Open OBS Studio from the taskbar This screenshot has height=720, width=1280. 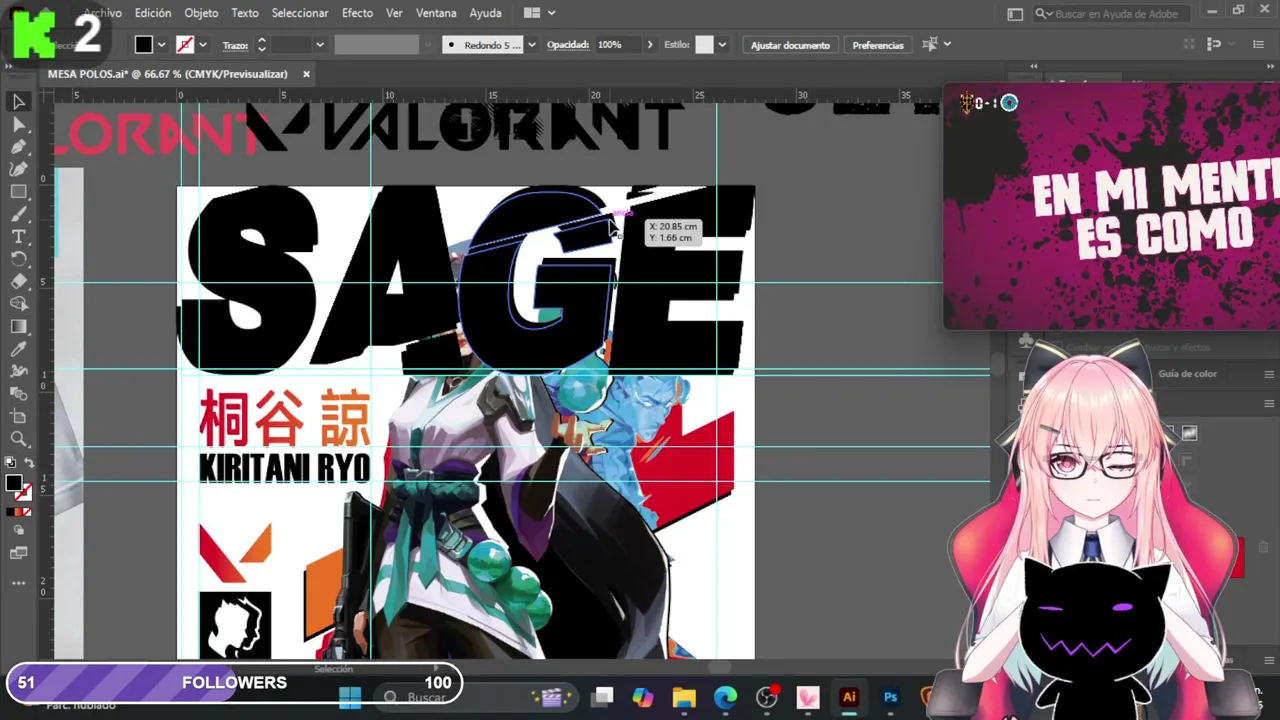click(767, 698)
